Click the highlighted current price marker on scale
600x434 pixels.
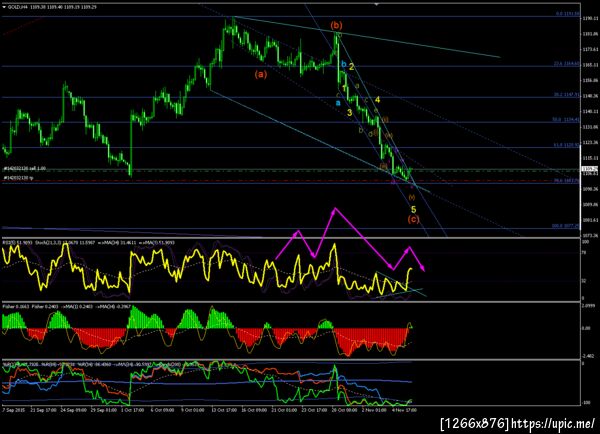[x=590, y=169]
